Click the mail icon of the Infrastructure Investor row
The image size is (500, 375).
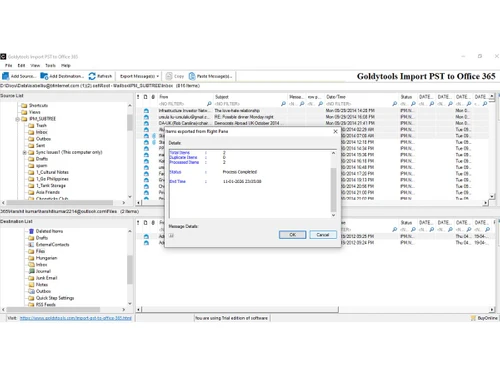(146, 110)
